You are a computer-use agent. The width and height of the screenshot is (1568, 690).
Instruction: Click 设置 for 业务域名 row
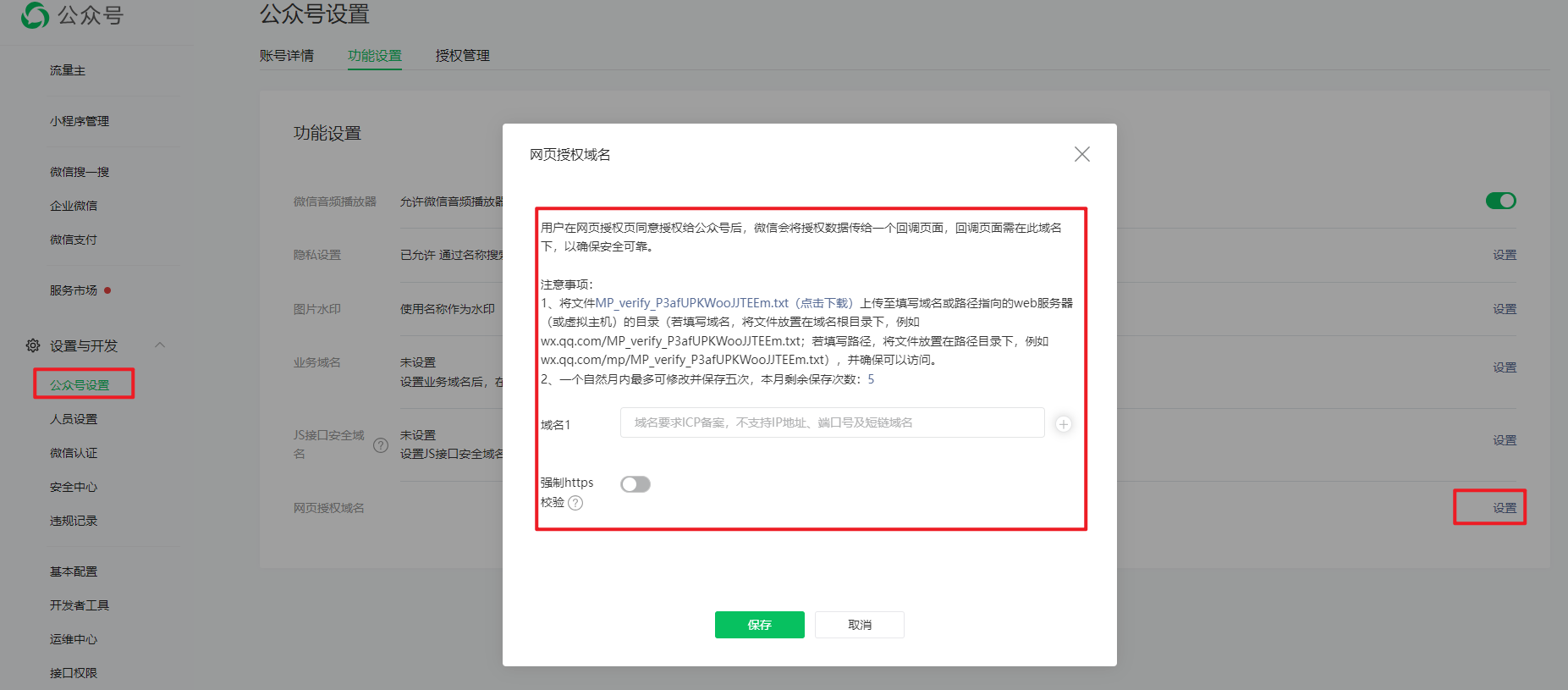click(x=1505, y=367)
